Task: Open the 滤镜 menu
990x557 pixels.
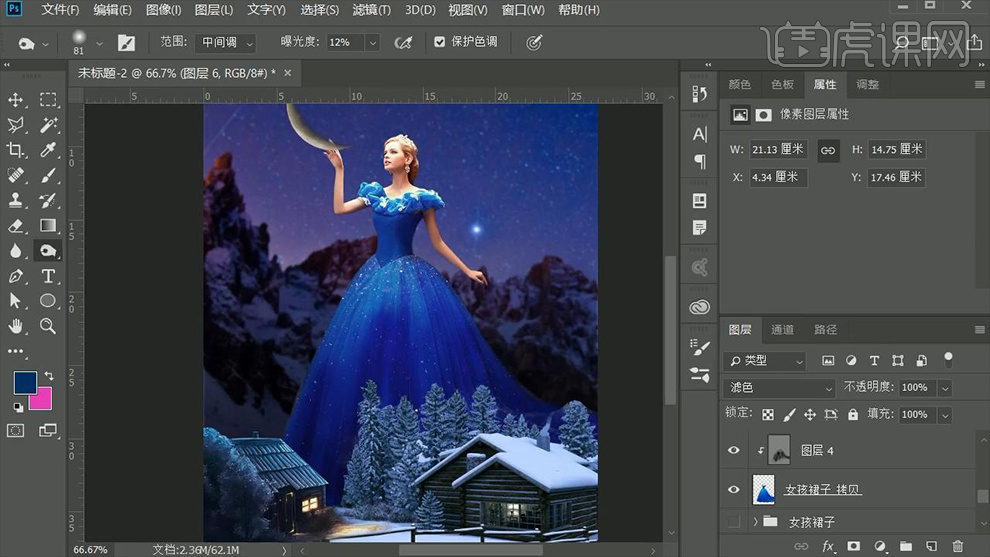Action: [x=372, y=10]
